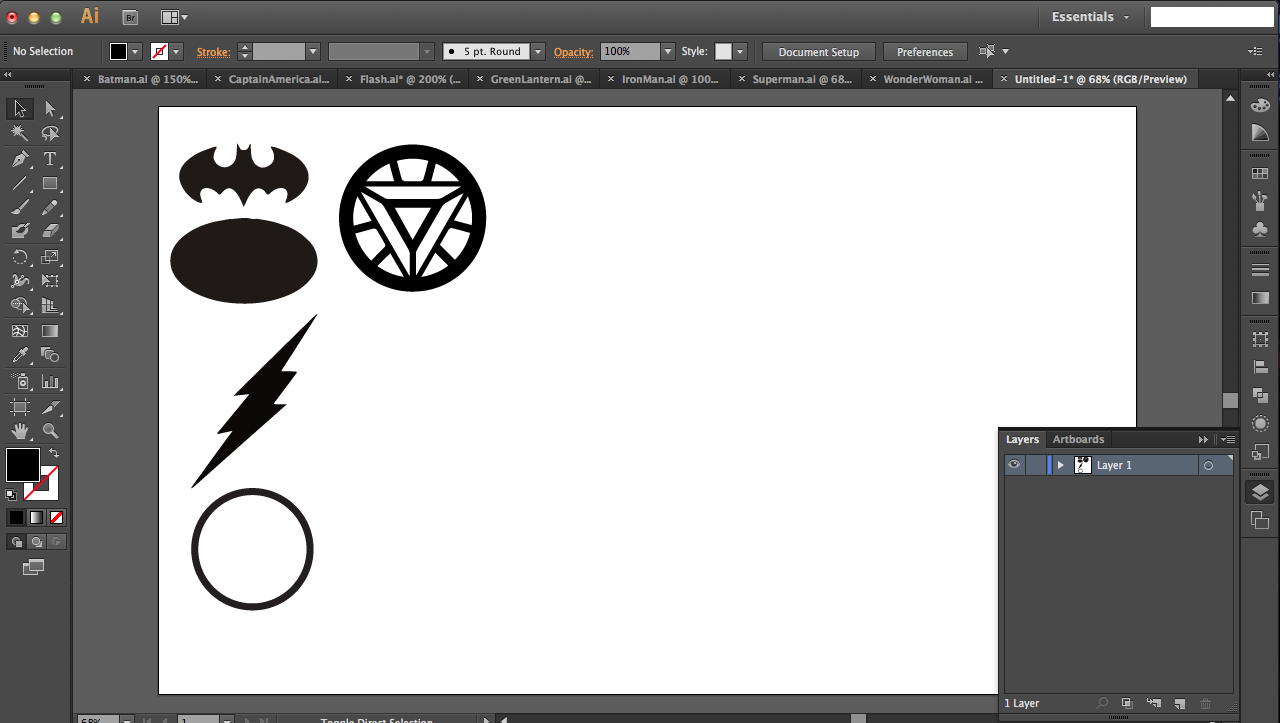Click the Preferences button
This screenshot has height=723, width=1280.
[x=925, y=52]
